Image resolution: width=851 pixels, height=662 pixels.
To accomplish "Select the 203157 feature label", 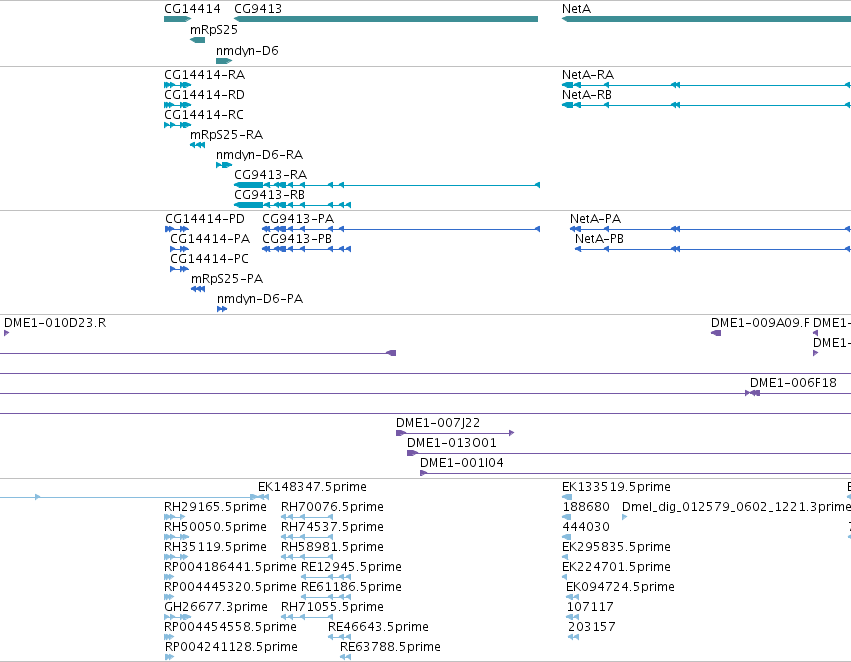I will pyautogui.click(x=592, y=627).
